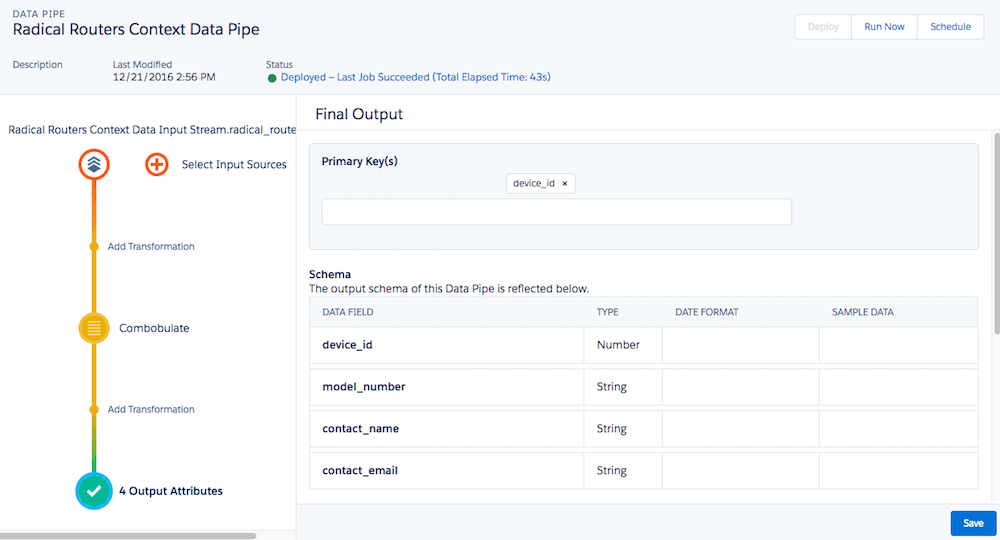Click the orange plus Select Input Sources icon
Viewport: 1000px width, 540px height.
(156, 164)
